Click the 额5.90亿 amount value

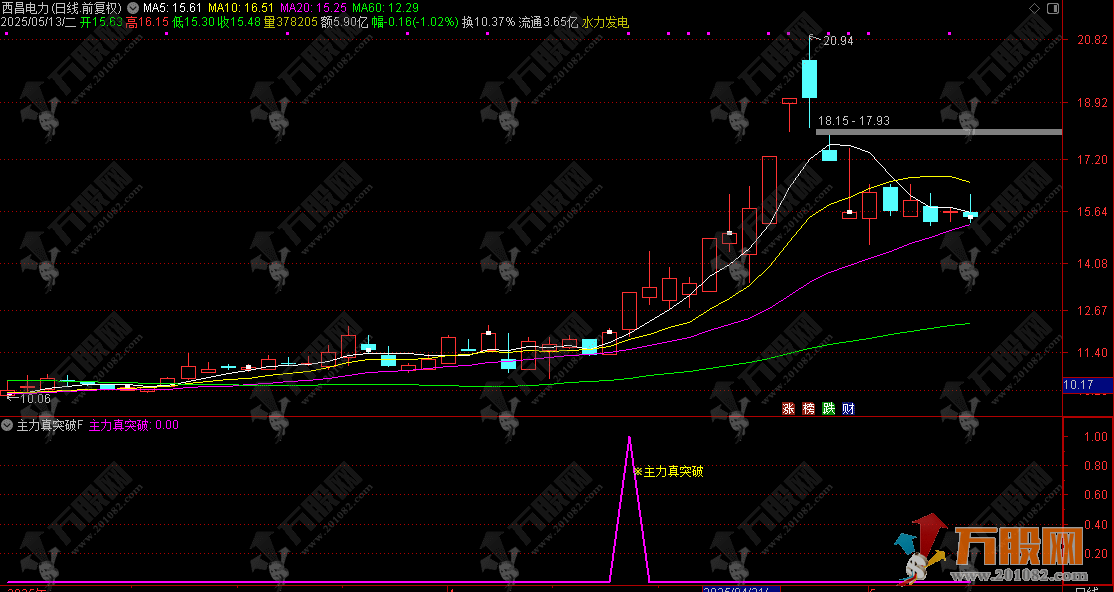click(345, 23)
